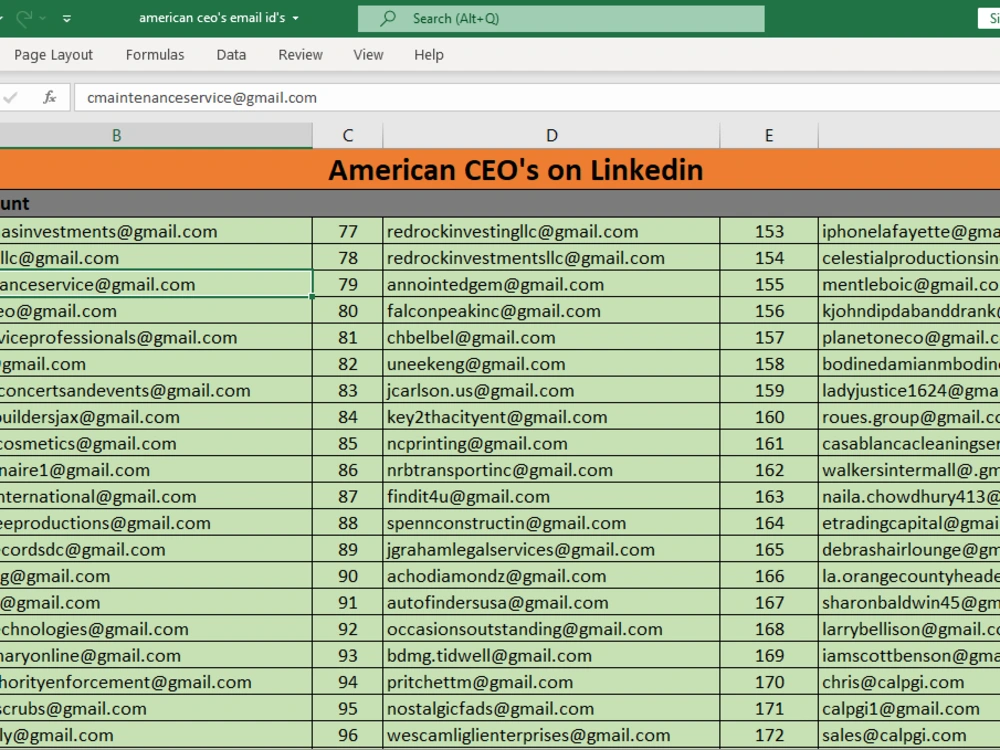The width and height of the screenshot is (1000, 750).
Task: Open the Help tab
Action: pos(429,55)
